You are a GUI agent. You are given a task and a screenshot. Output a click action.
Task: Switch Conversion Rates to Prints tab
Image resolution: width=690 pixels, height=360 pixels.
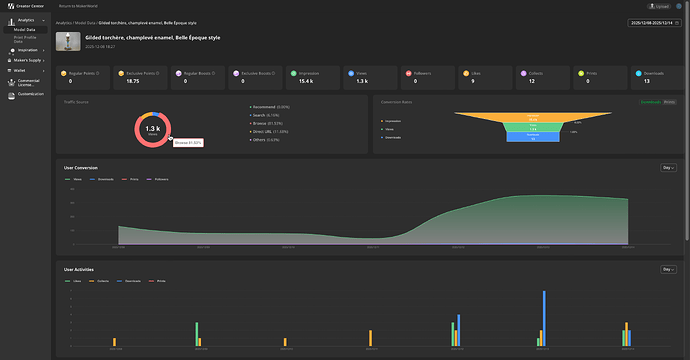coord(669,102)
